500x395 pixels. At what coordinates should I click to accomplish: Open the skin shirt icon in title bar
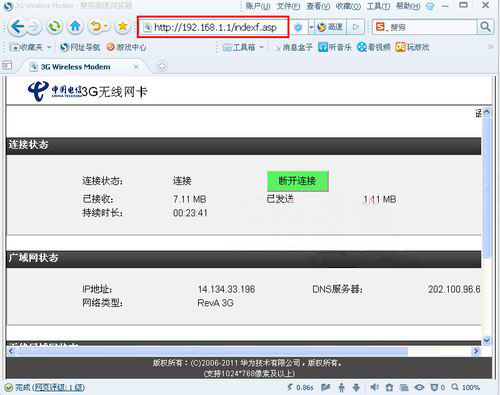tap(430, 6)
